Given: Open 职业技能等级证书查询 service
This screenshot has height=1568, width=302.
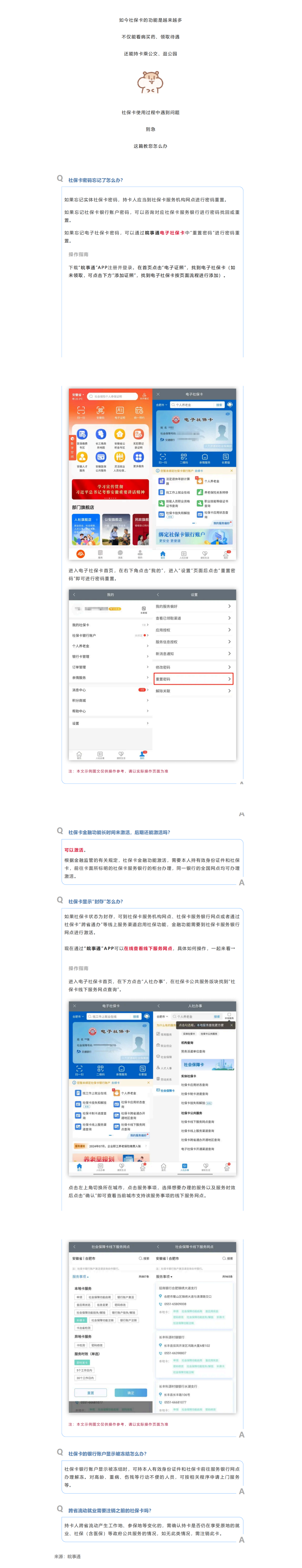Looking at the screenshot, I should 213,503.
